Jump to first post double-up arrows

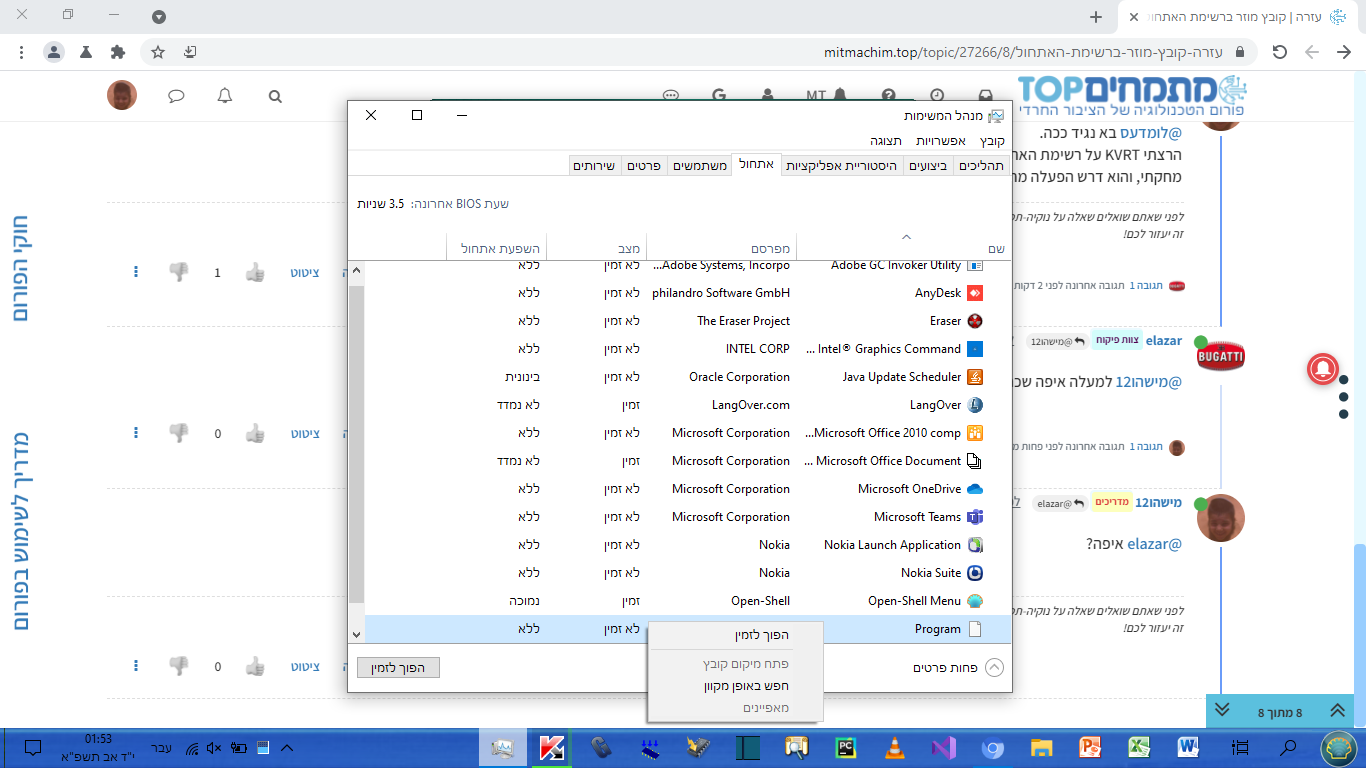point(1337,710)
